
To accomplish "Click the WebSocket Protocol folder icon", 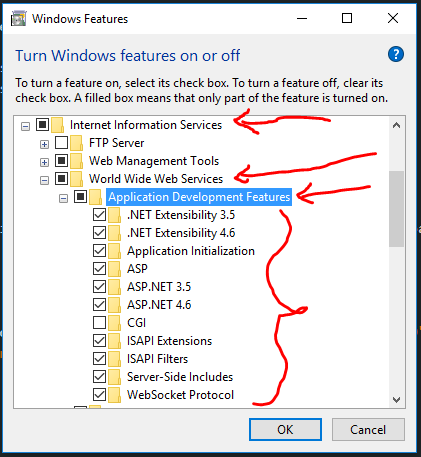I will click(115, 395).
